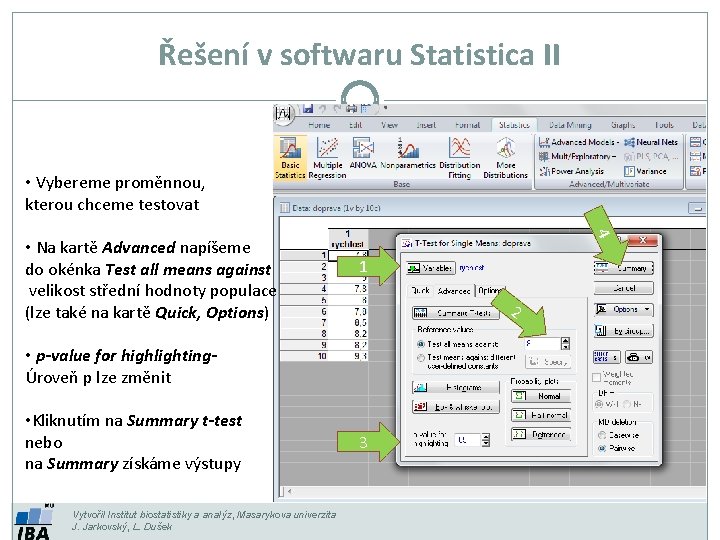This screenshot has height=540, width=720.
Task: Launch the ANOVA module
Action: point(363,153)
